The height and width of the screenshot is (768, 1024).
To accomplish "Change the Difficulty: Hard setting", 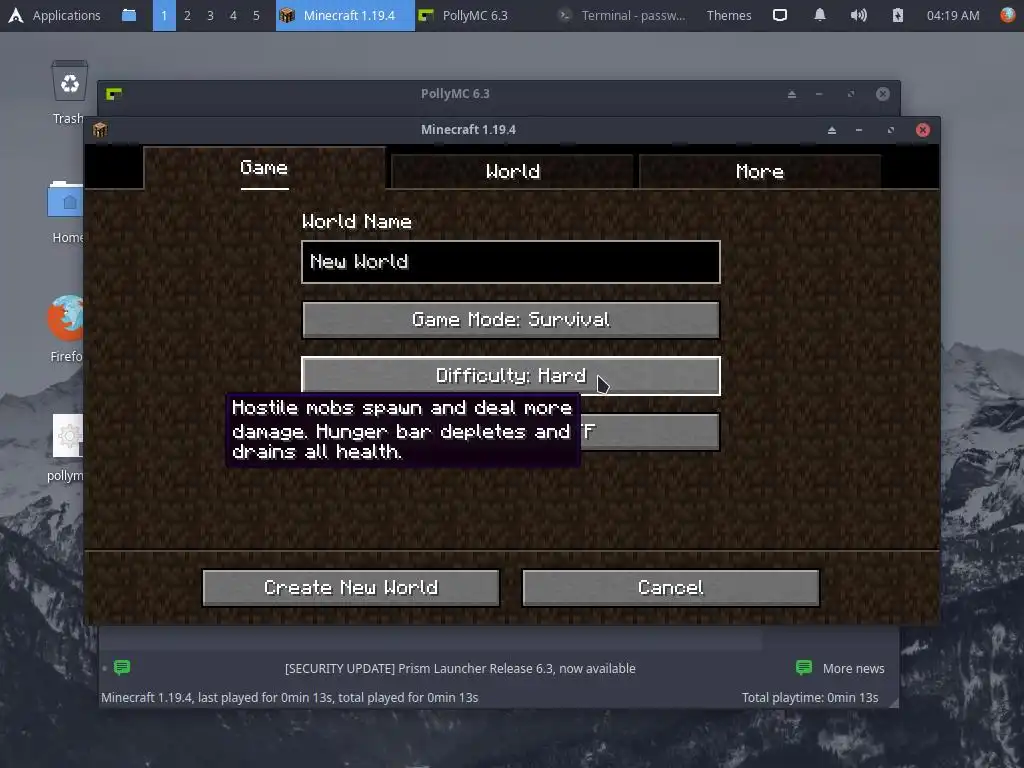I will tap(511, 376).
